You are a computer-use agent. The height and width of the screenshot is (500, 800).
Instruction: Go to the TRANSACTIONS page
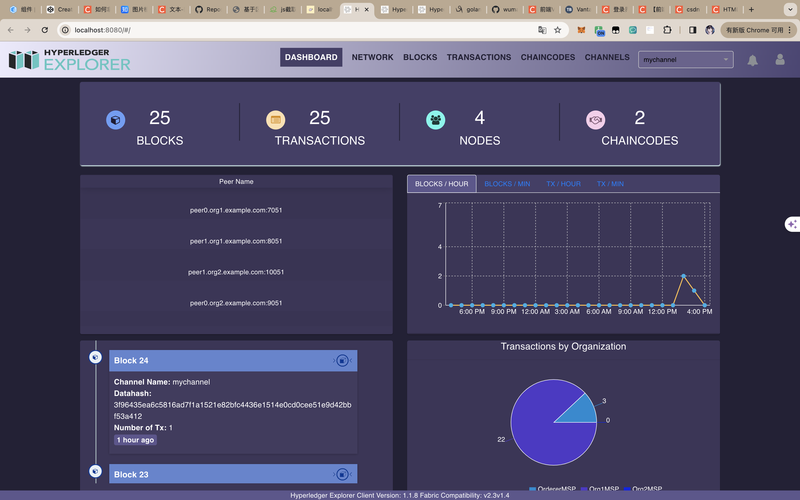[x=479, y=57]
